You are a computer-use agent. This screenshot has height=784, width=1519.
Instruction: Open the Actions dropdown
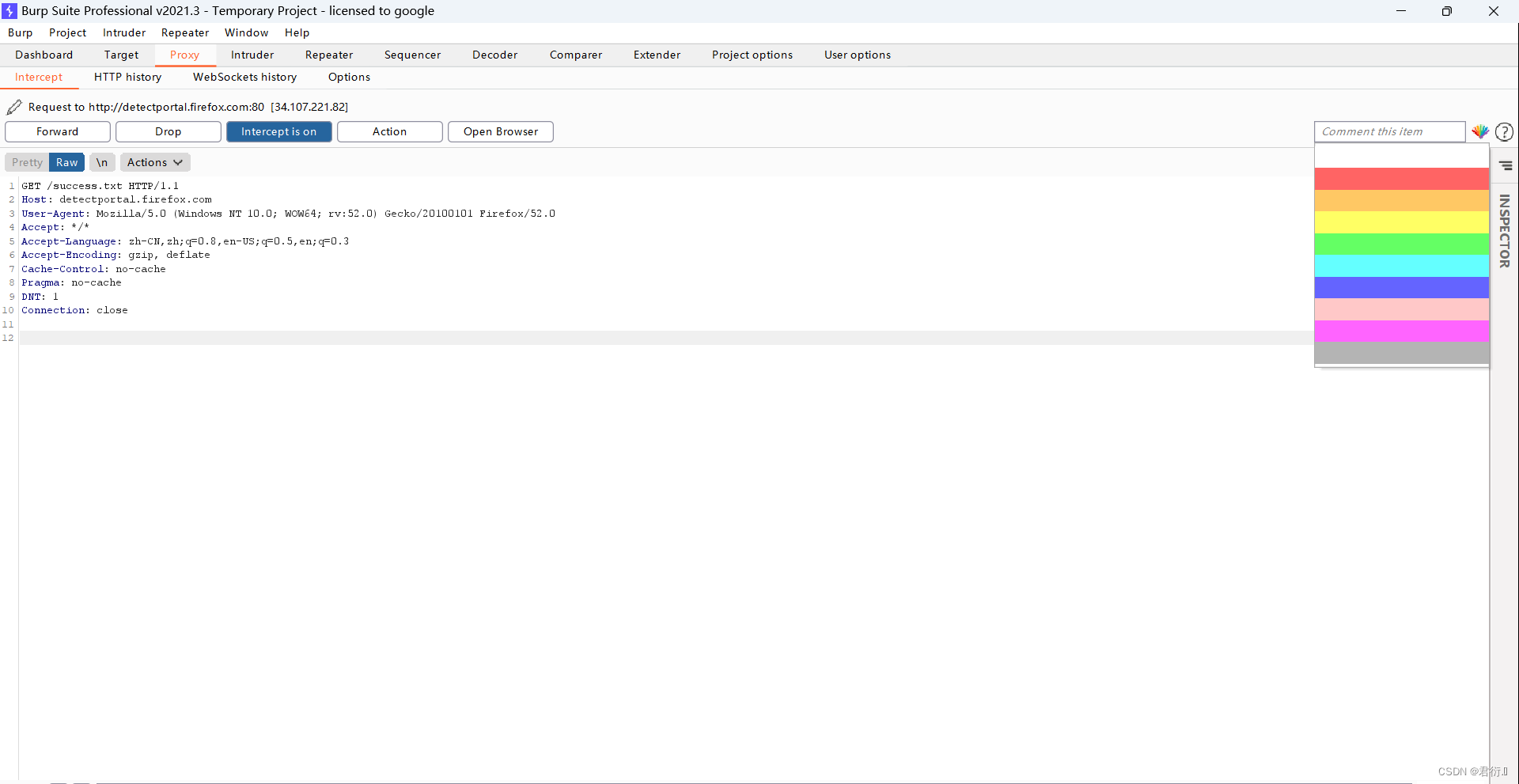tap(155, 162)
